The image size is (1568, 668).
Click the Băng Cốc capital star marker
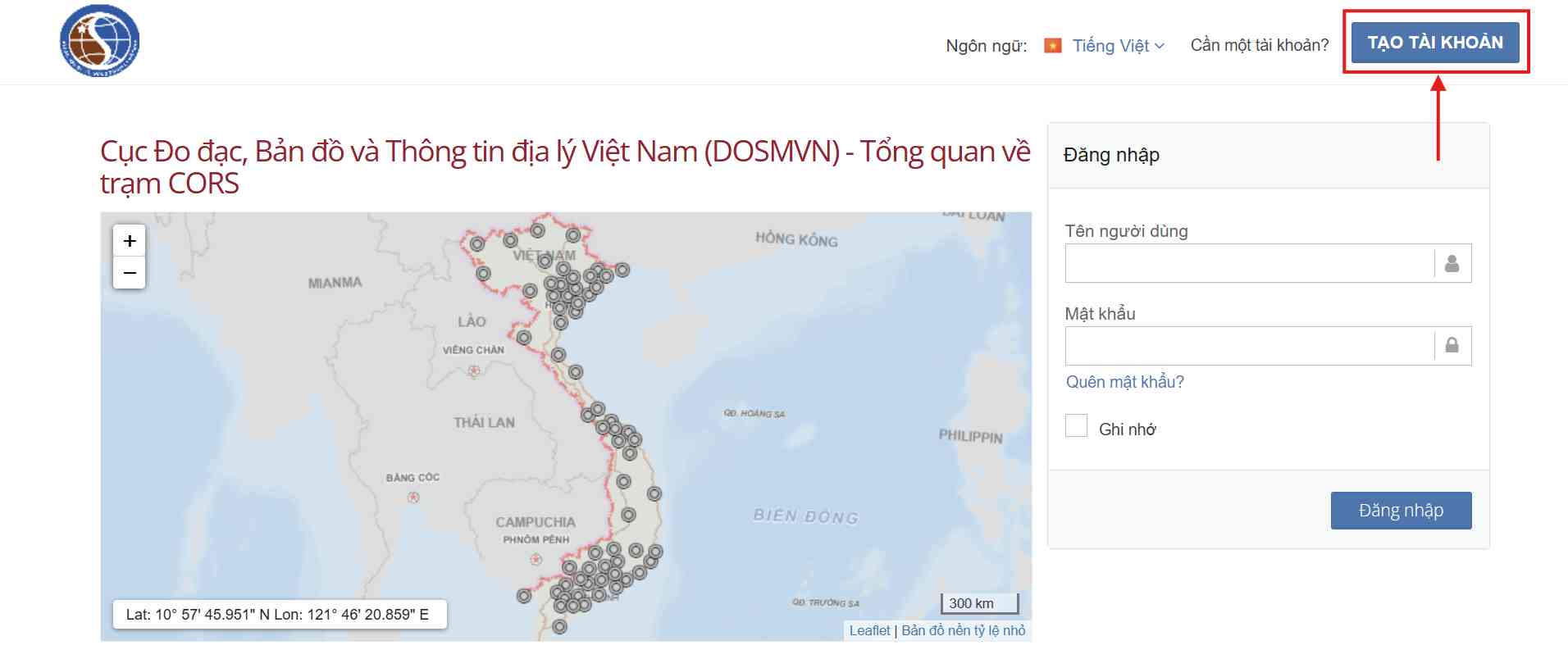point(413,498)
